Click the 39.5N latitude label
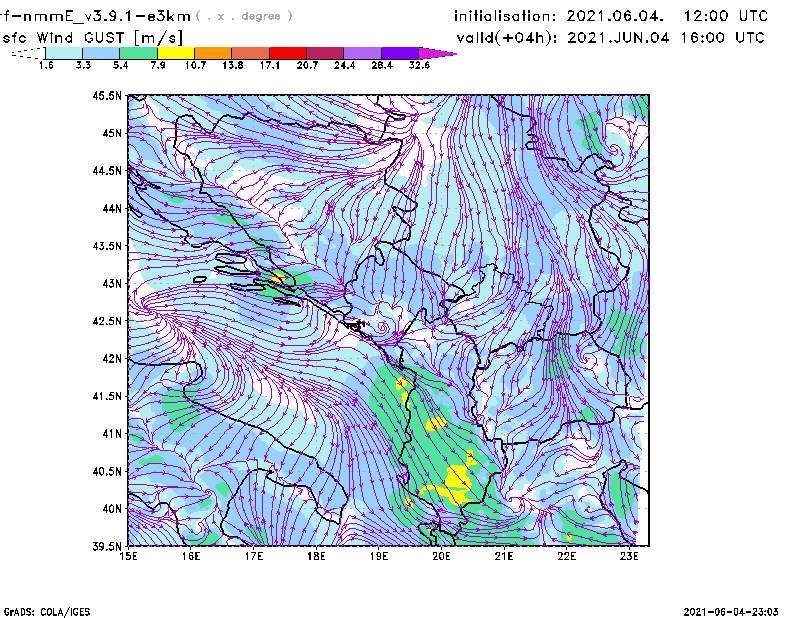 pyautogui.click(x=107, y=547)
